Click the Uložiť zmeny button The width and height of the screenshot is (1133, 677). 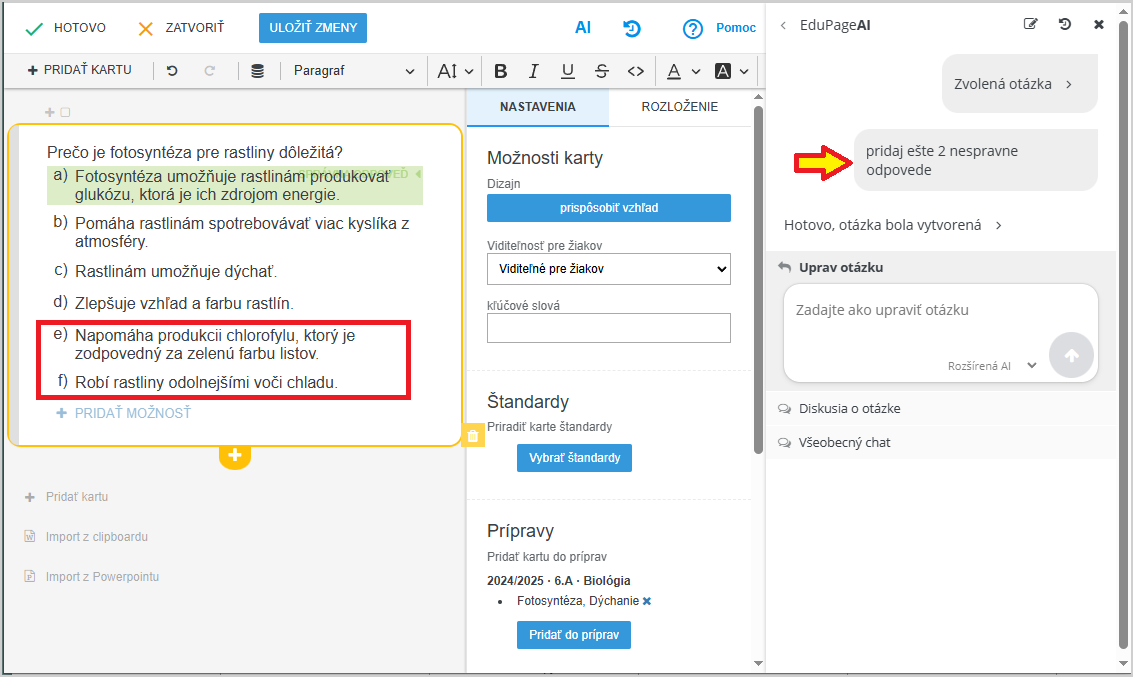tap(313, 28)
